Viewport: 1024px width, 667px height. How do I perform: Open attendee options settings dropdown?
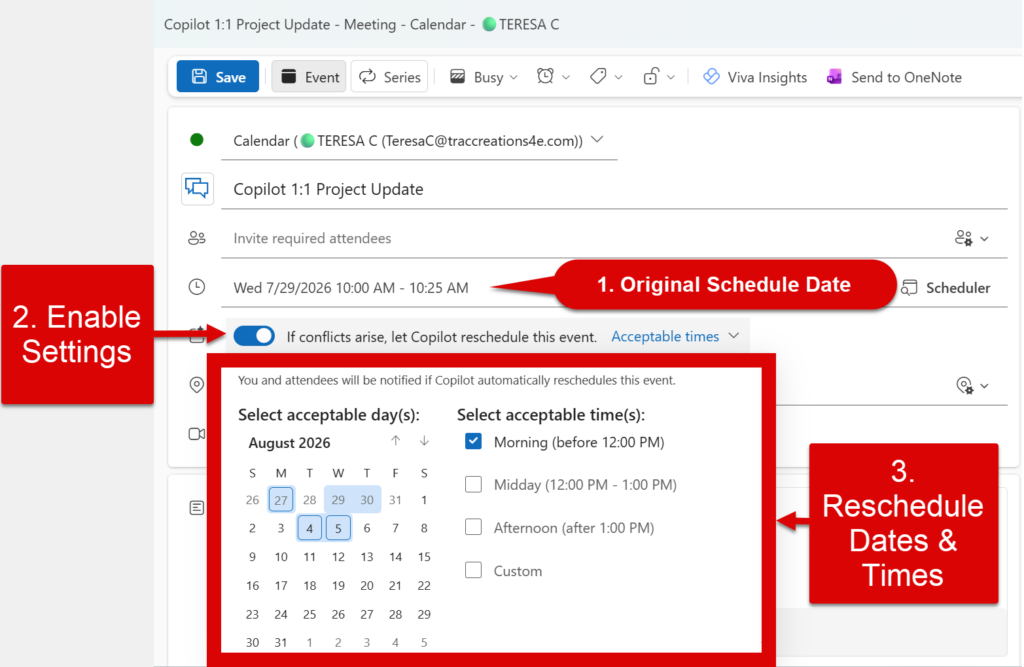coord(971,238)
